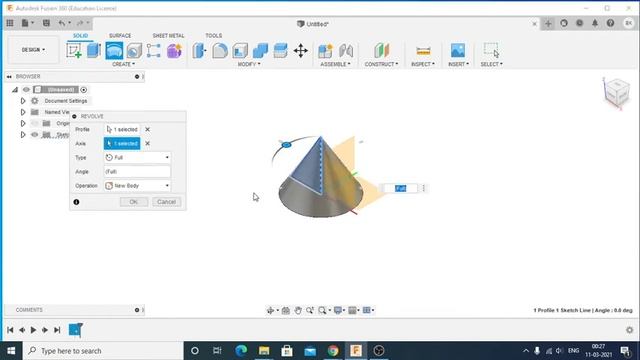Viewport: 640px width, 360px height.
Task: Open the Create panel dropdown
Action: (123, 64)
